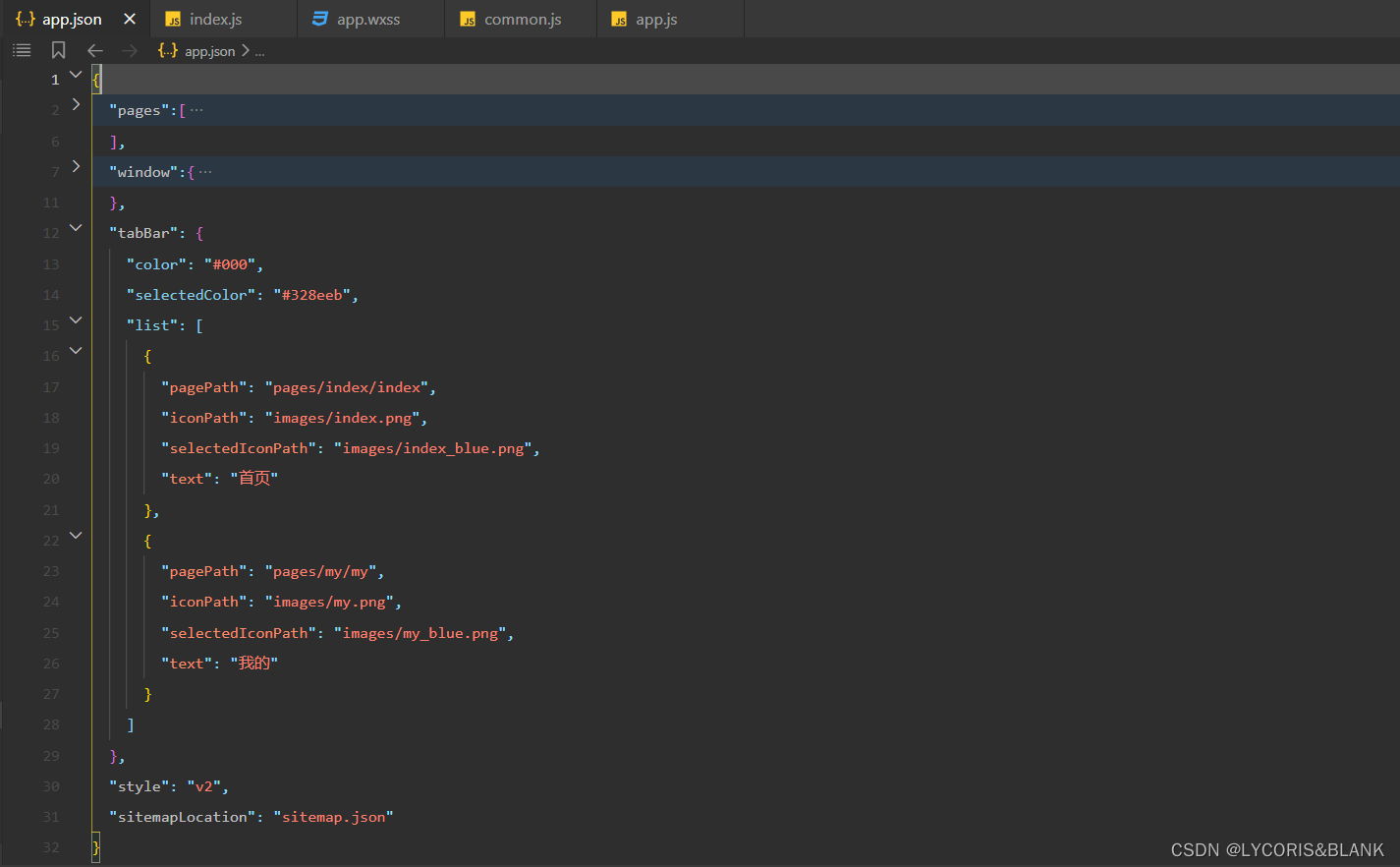Click line number 20 in the gutter

click(x=51, y=479)
